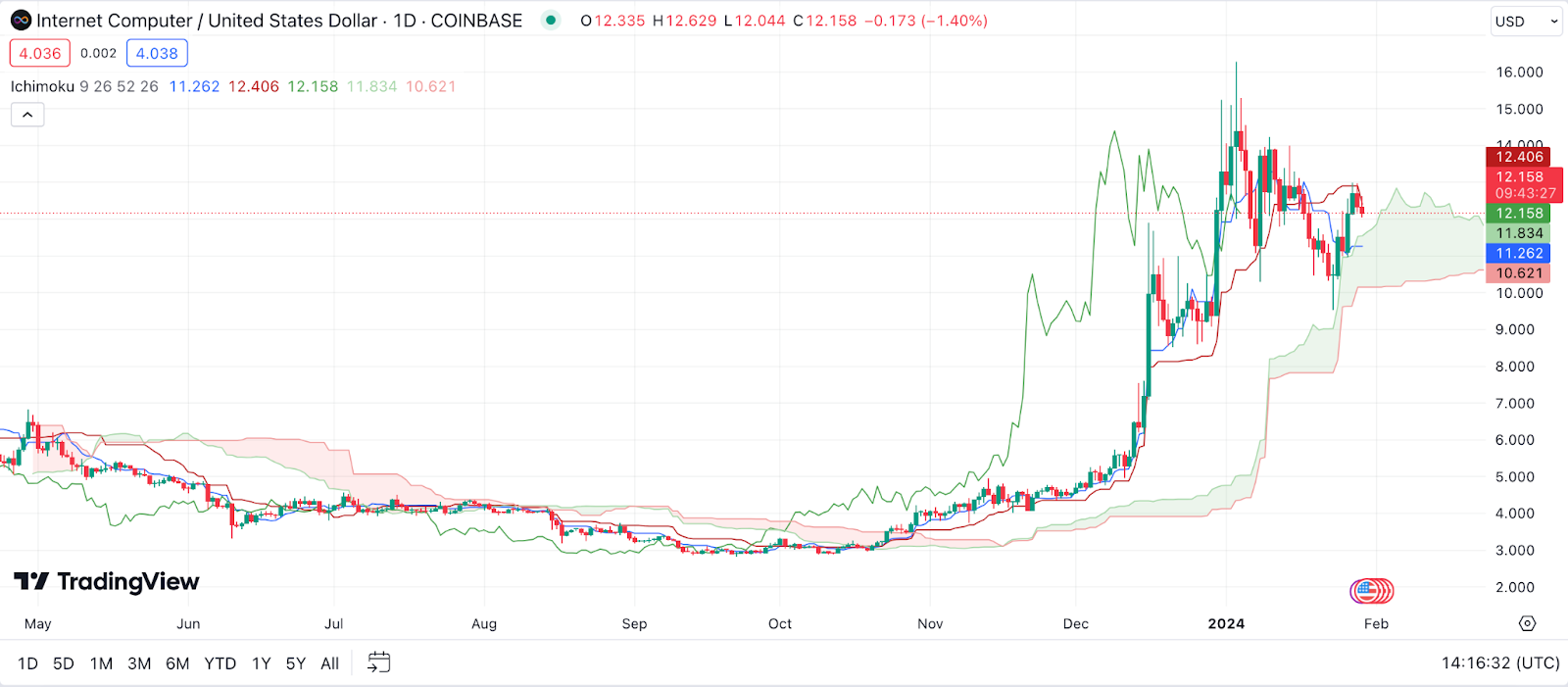Click the 4.038 buy price button
The width and height of the screenshot is (1568, 687).
pyautogui.click(x=157, y=53)
